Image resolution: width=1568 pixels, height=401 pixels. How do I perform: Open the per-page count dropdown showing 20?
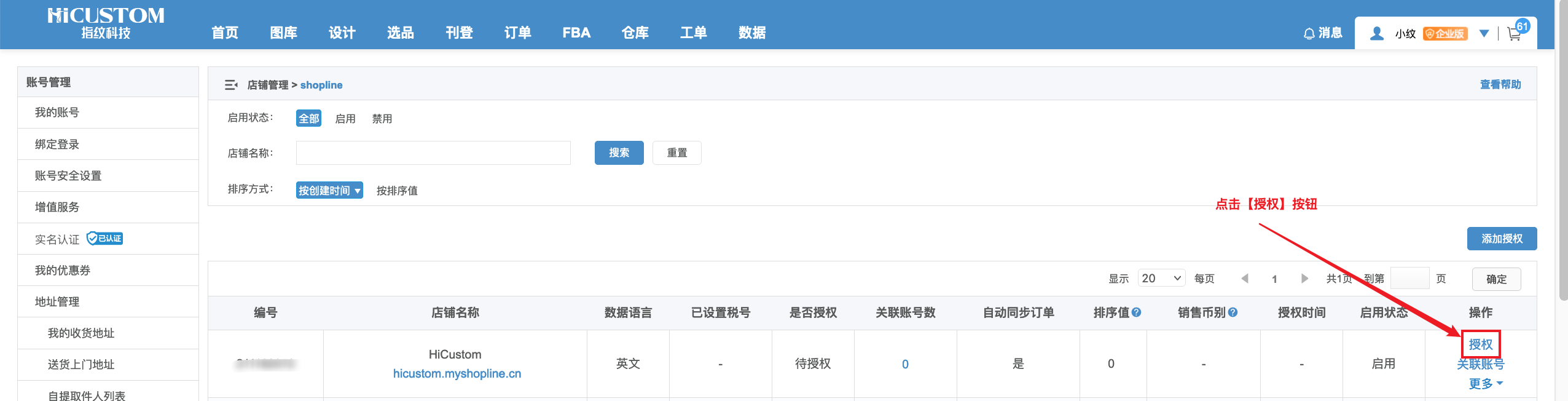(x=1161, y=279)
